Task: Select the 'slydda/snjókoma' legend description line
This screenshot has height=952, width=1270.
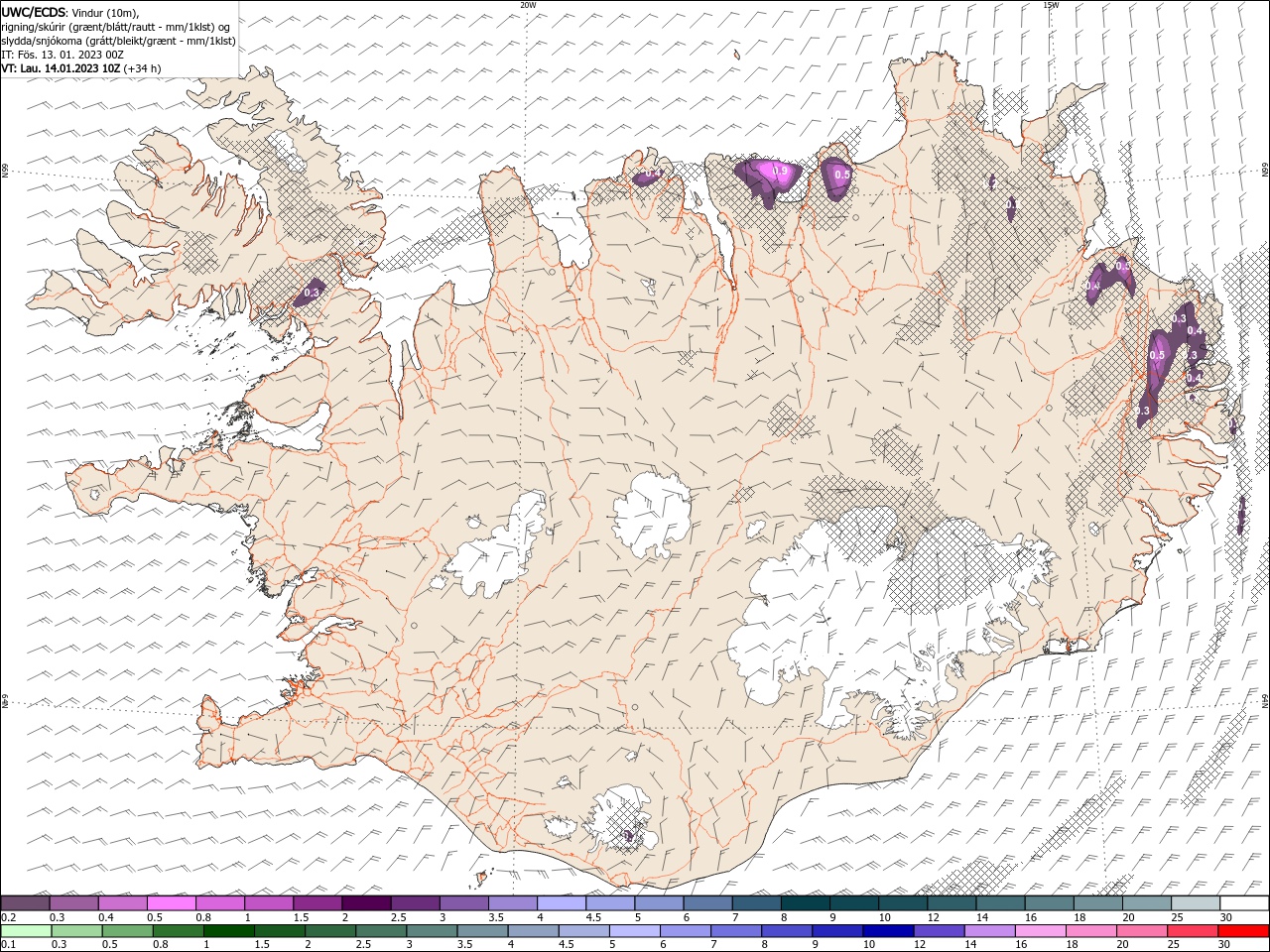Action: [x=119, y=41]
